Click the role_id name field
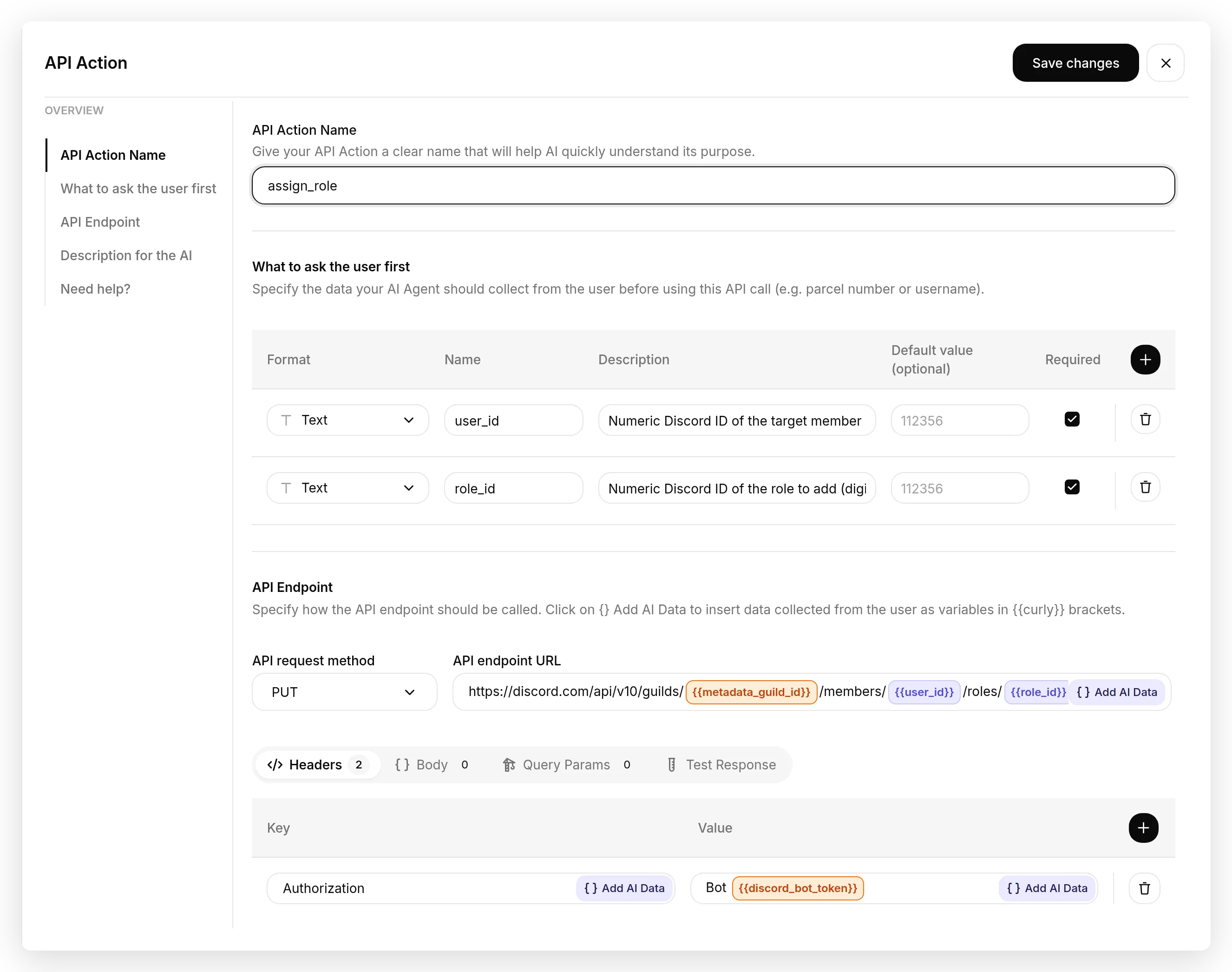 tap(513, 488)
